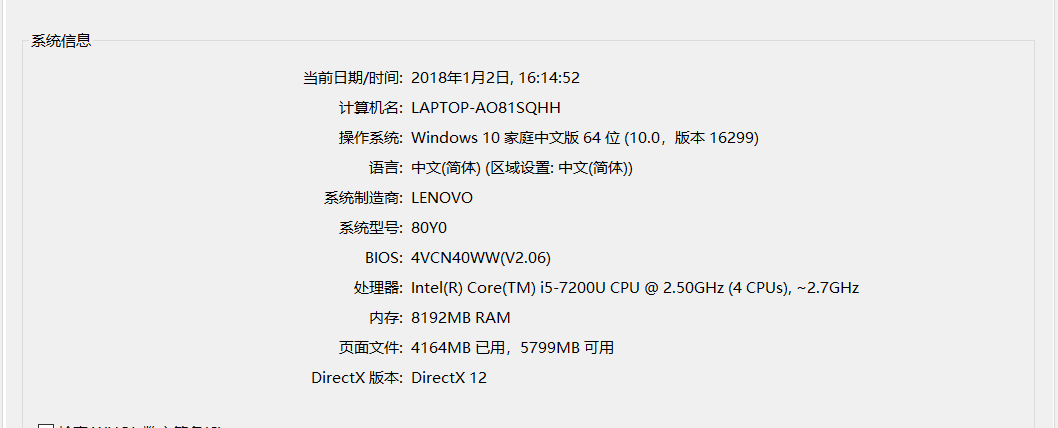Click the page file usage value
Image resolution: width=1058 pixels, height=428 pixels.
(512, 348)
